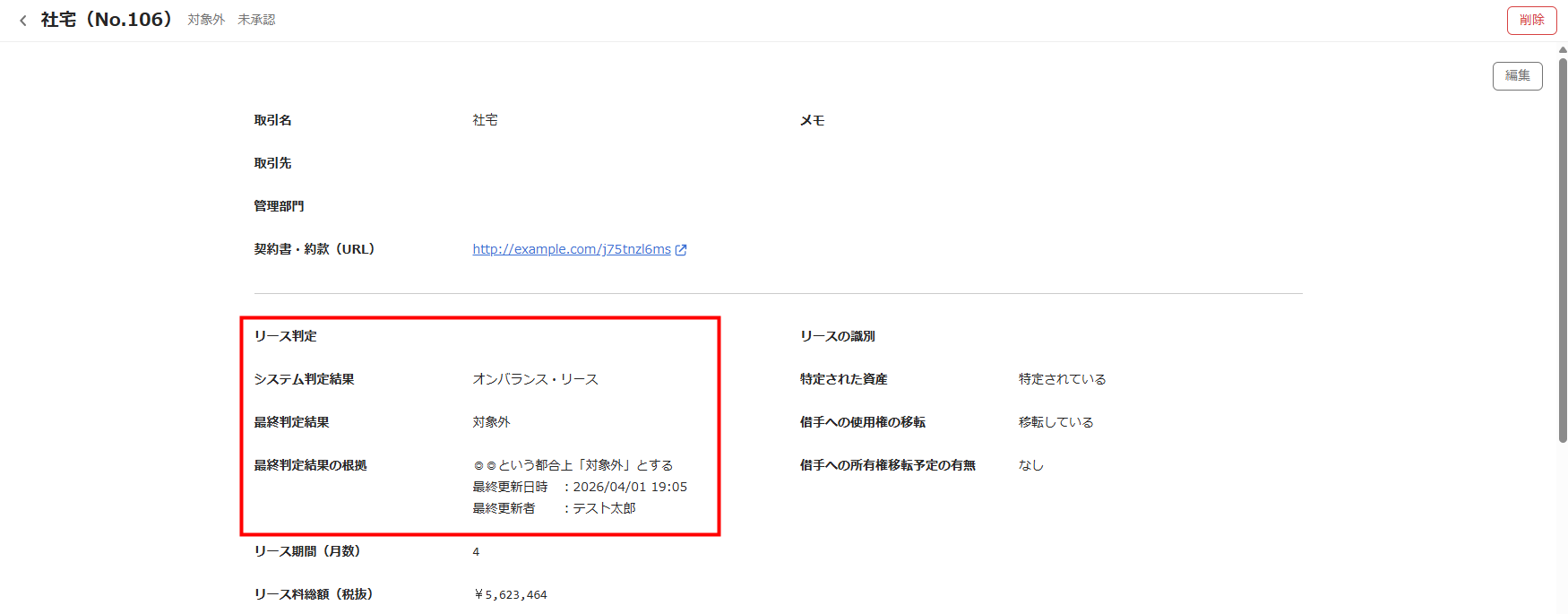Click the scrollbar up arrow
This screenshot has height=614, width=1568.
pos(1563,50)
